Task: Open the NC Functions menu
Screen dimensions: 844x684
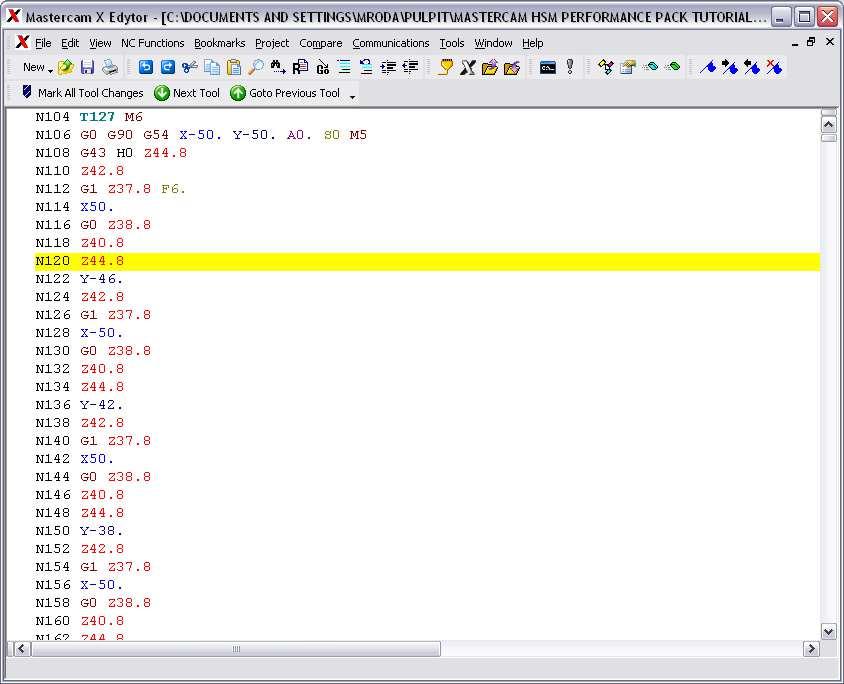Action: click(152, 43)
